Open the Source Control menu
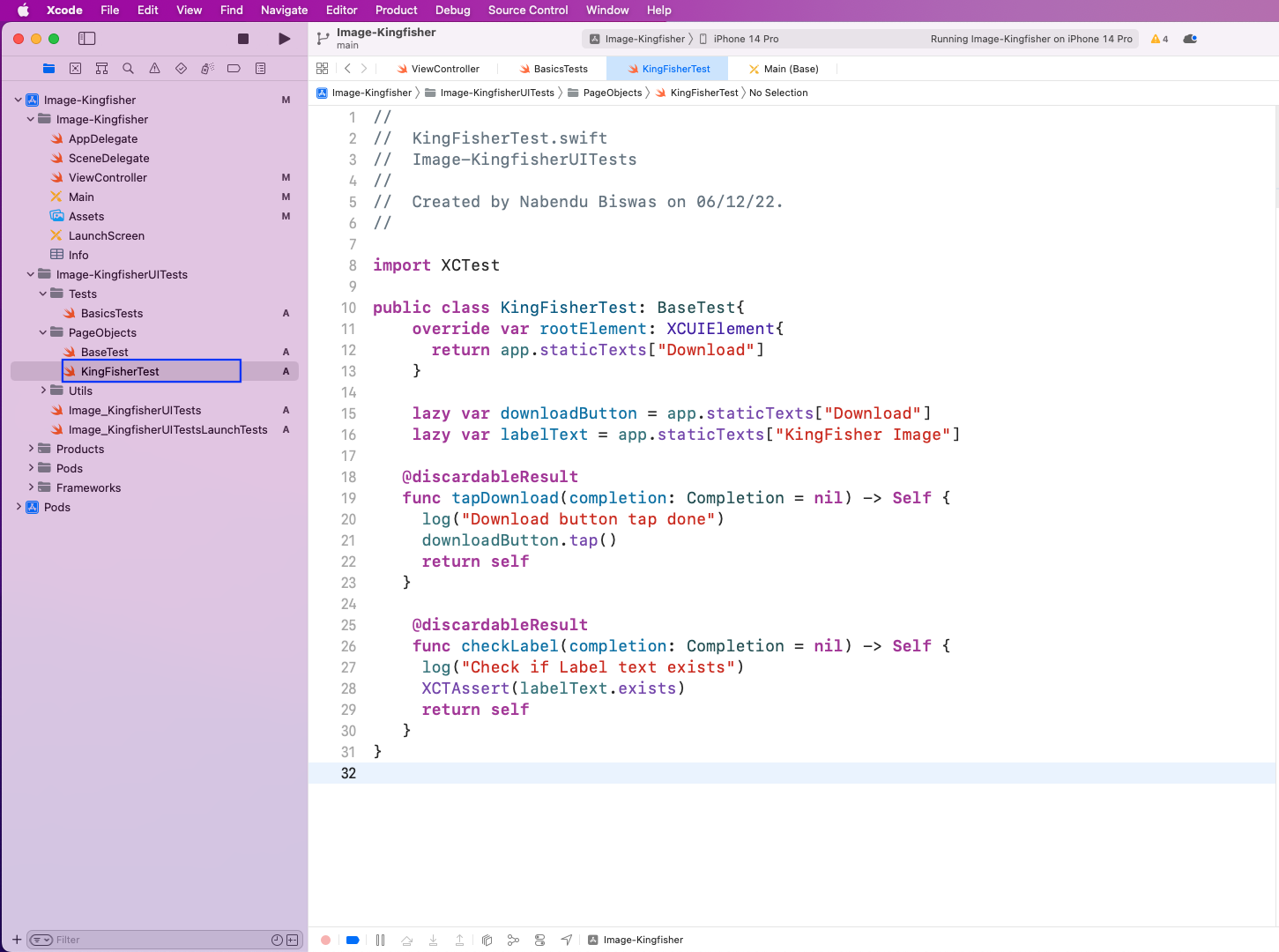 click(x=528, y=10)
